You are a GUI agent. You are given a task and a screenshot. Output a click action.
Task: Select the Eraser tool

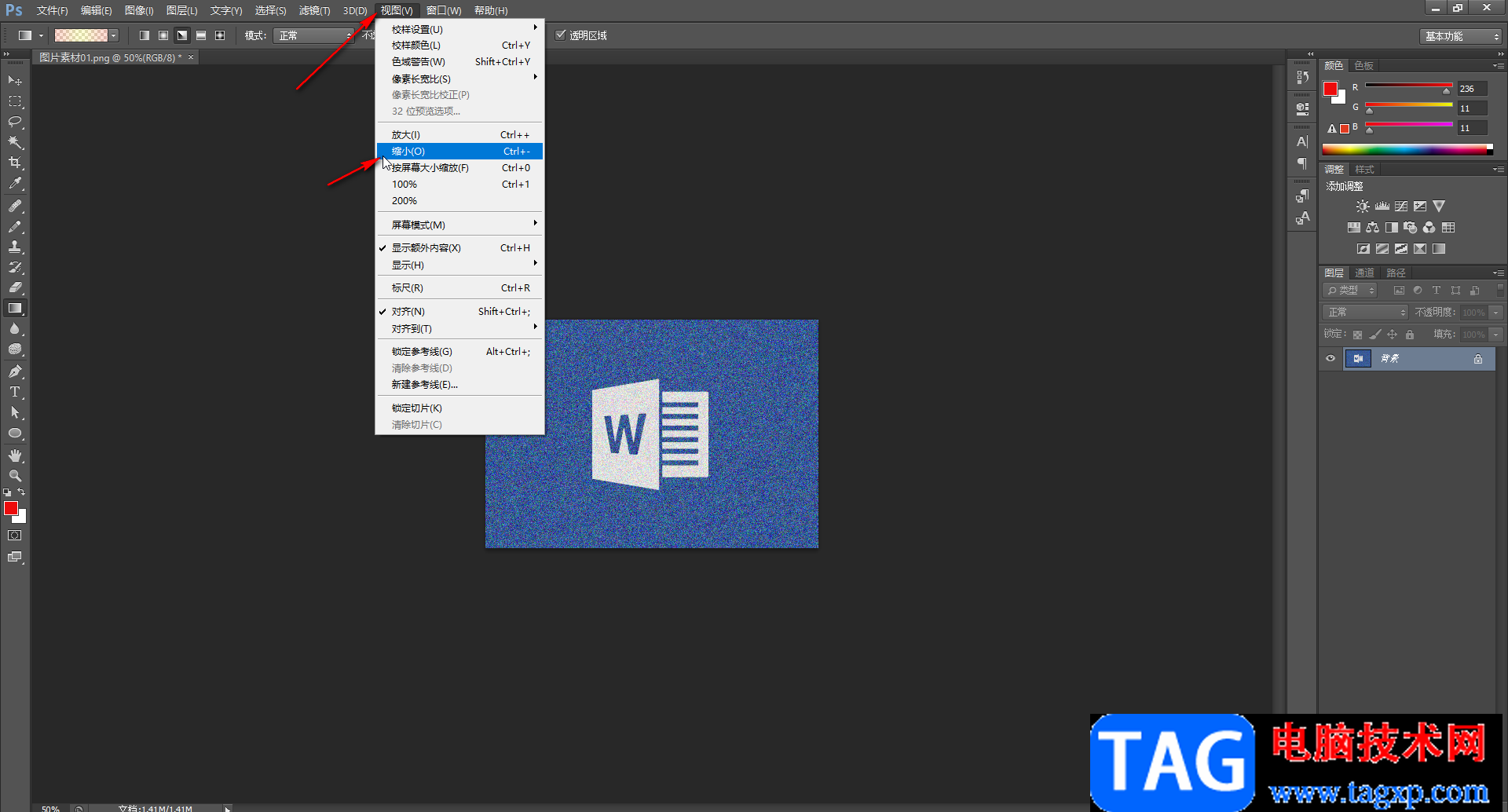pyautogui.click(x=15, y=287)
